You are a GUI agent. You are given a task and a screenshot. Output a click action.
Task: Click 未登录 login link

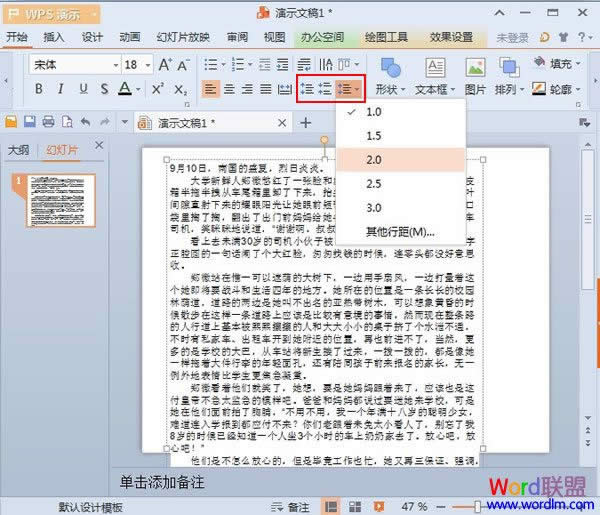point(512,37)
